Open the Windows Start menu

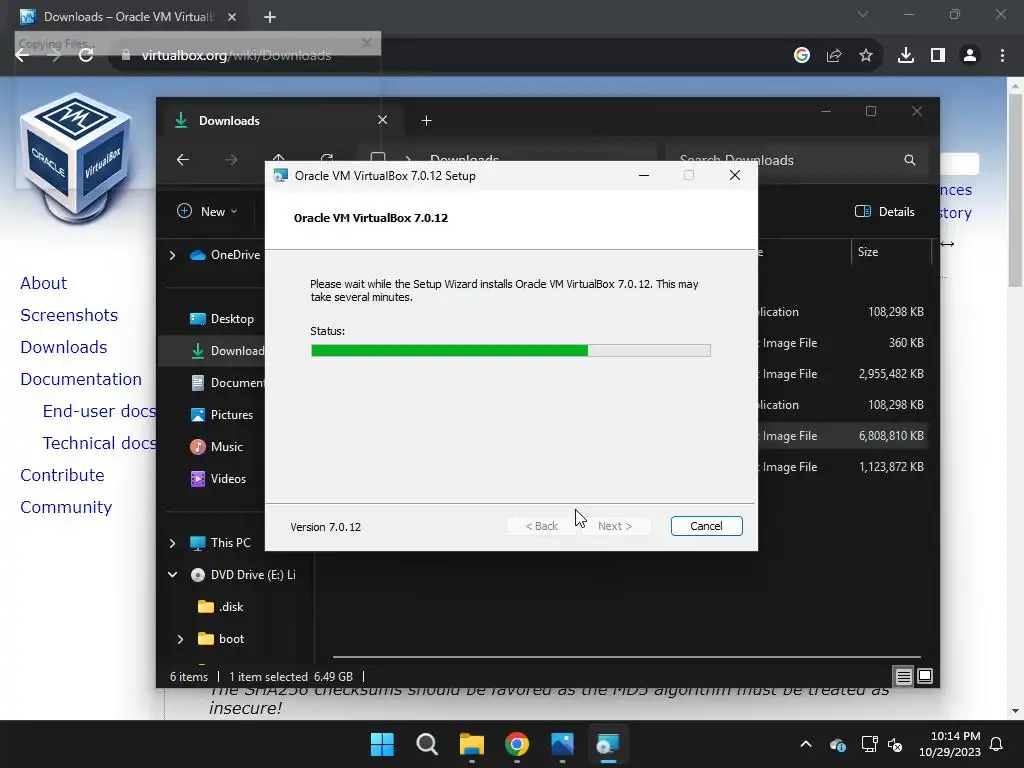tap(382, 744)
